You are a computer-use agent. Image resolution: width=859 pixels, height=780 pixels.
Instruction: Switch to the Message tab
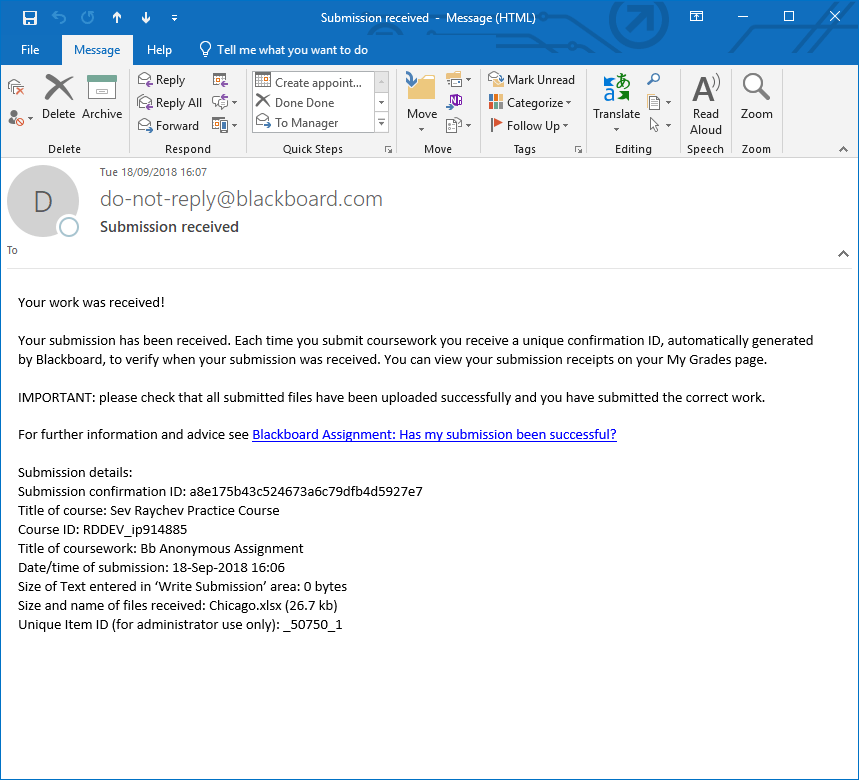click(97, 50)
